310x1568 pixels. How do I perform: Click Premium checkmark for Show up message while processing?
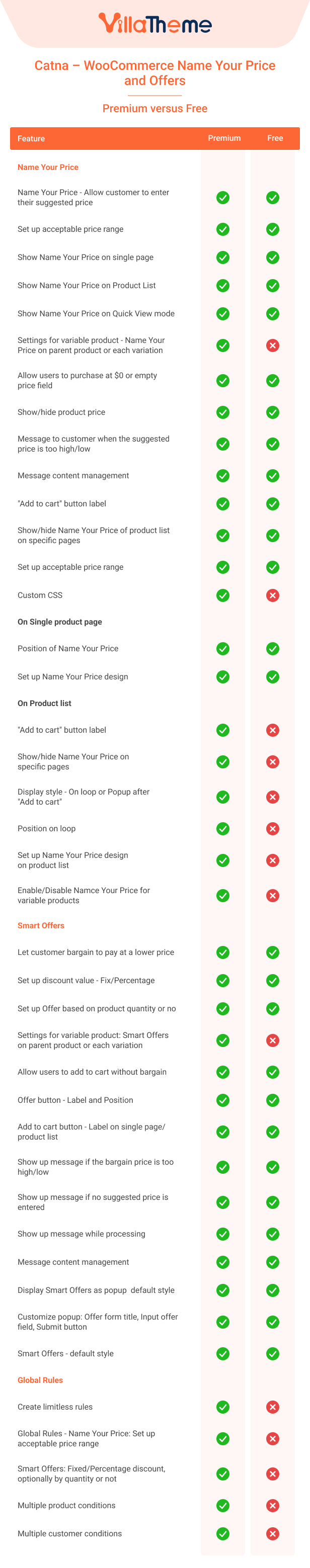(223, 1234)
